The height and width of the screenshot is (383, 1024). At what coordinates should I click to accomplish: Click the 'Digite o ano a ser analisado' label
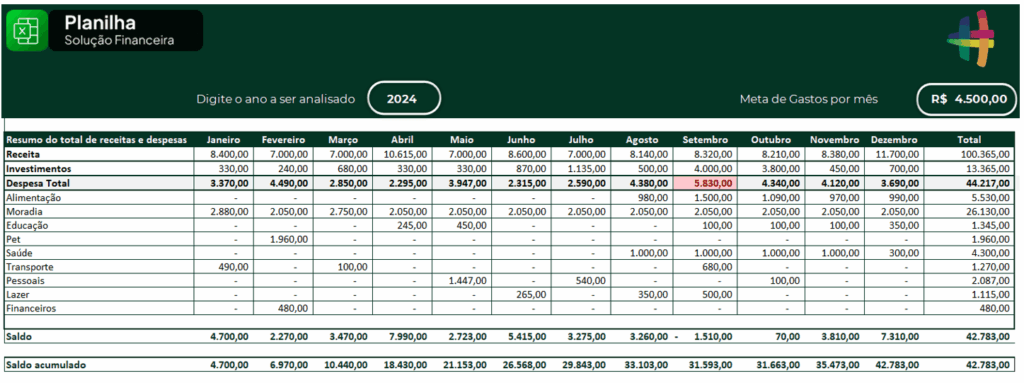coord(276,99)
